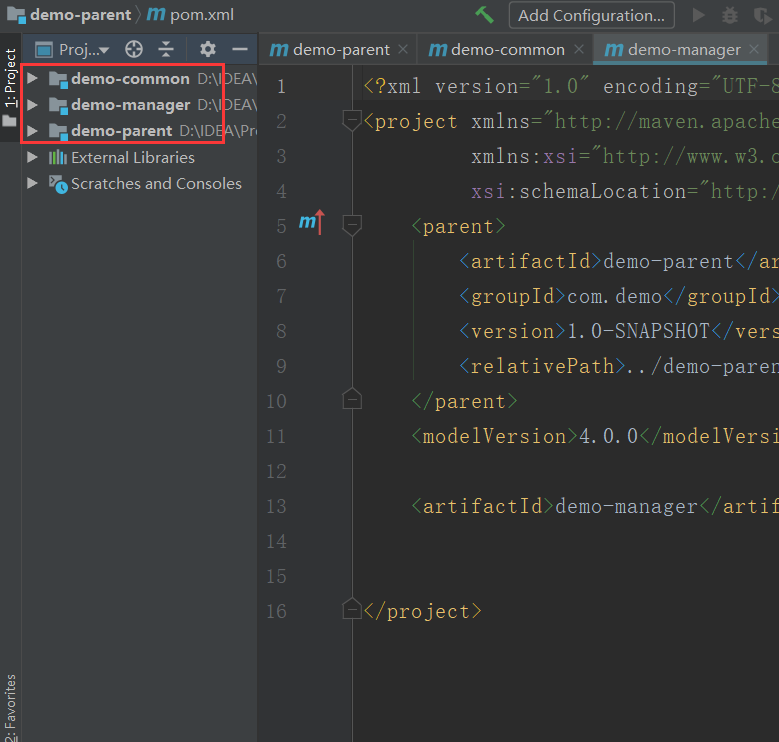Close the demo-common tab

coord(579,49)
